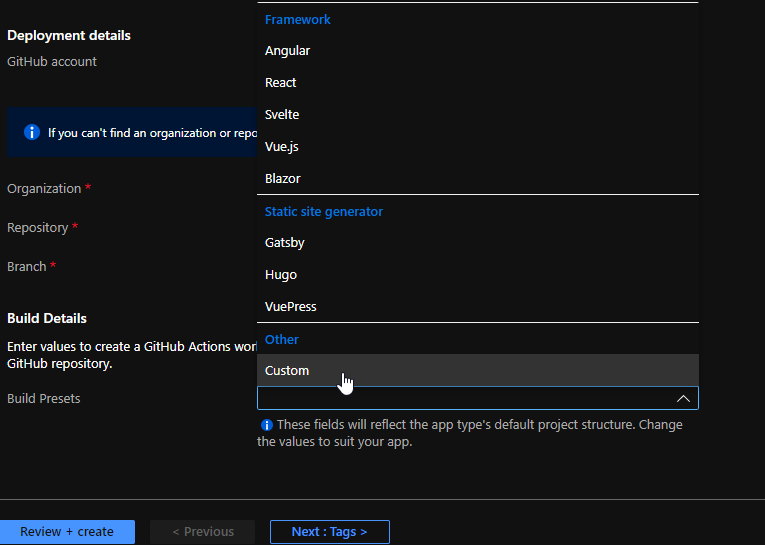Screen dimensions: 765x545
Task: Click the Previous button
Action: tap(202, 531)
